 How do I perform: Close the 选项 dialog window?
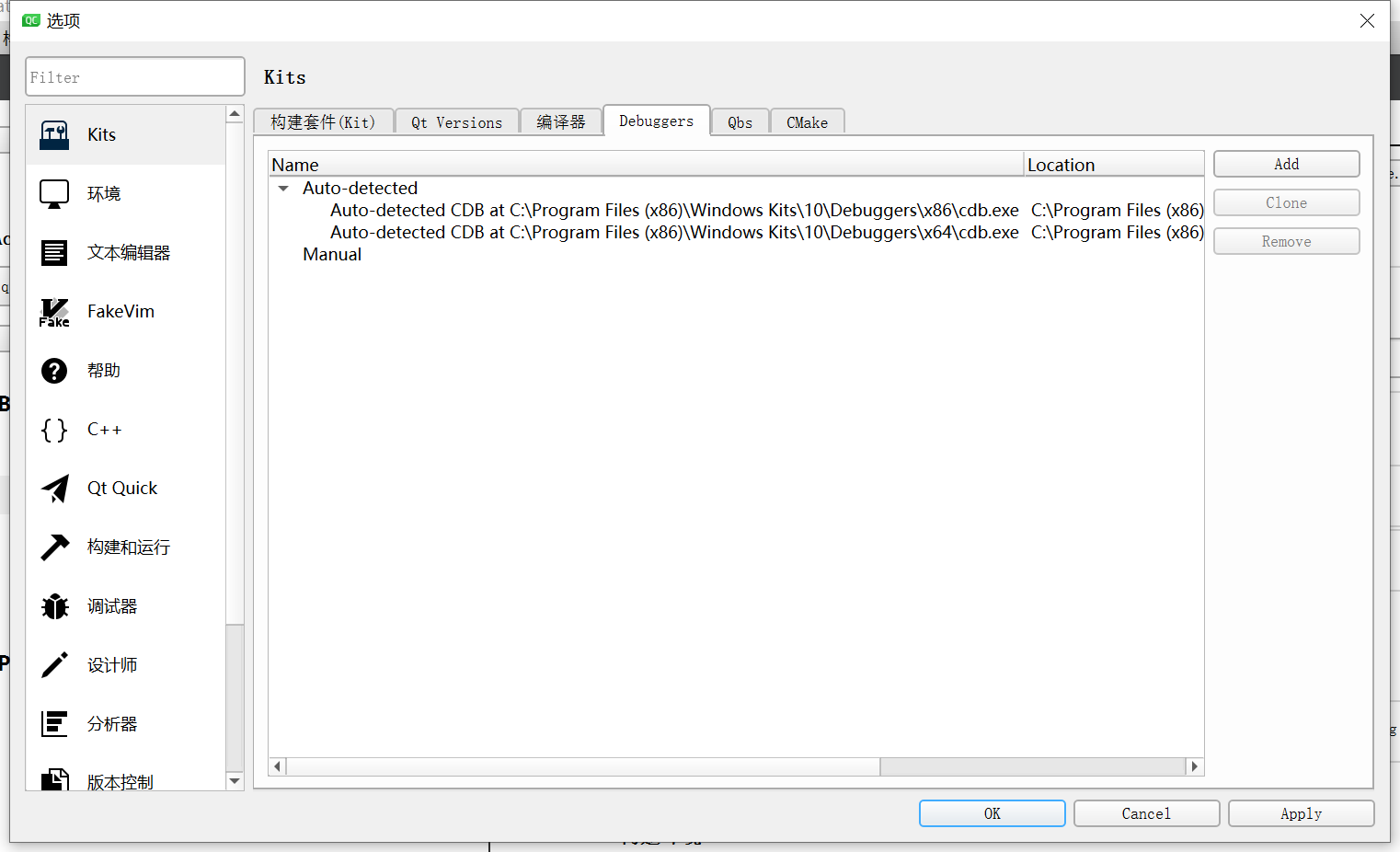[x=1367, y=20]
